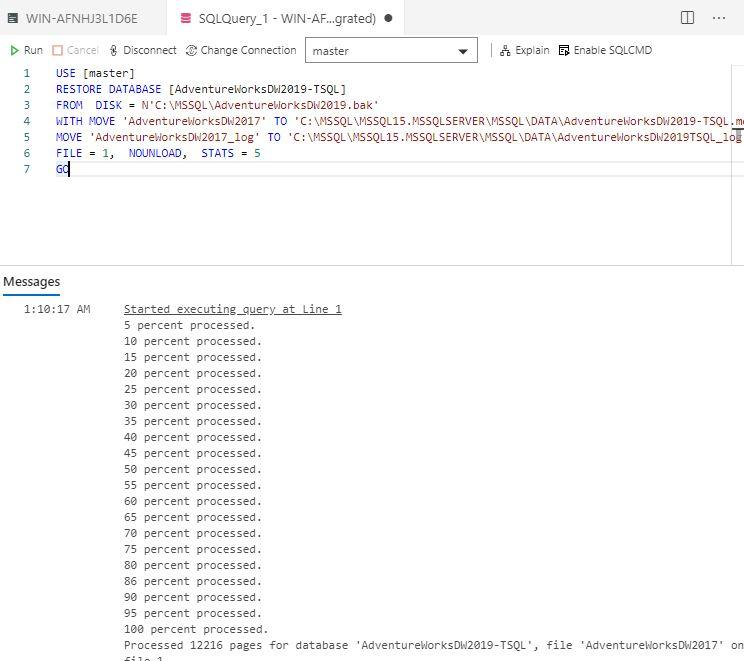
Task: Open the master database dropdown
Action: 391,50
